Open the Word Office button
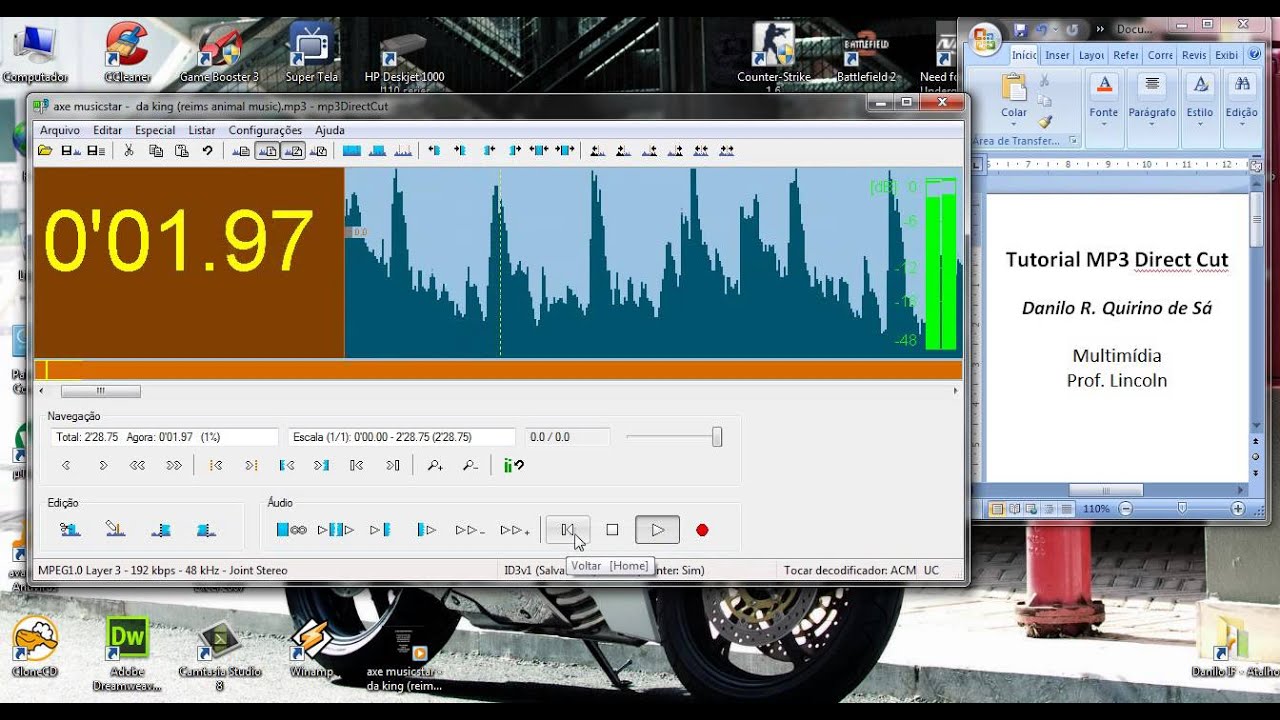The width and height of the screenshot is (1280, 720). 985,40
